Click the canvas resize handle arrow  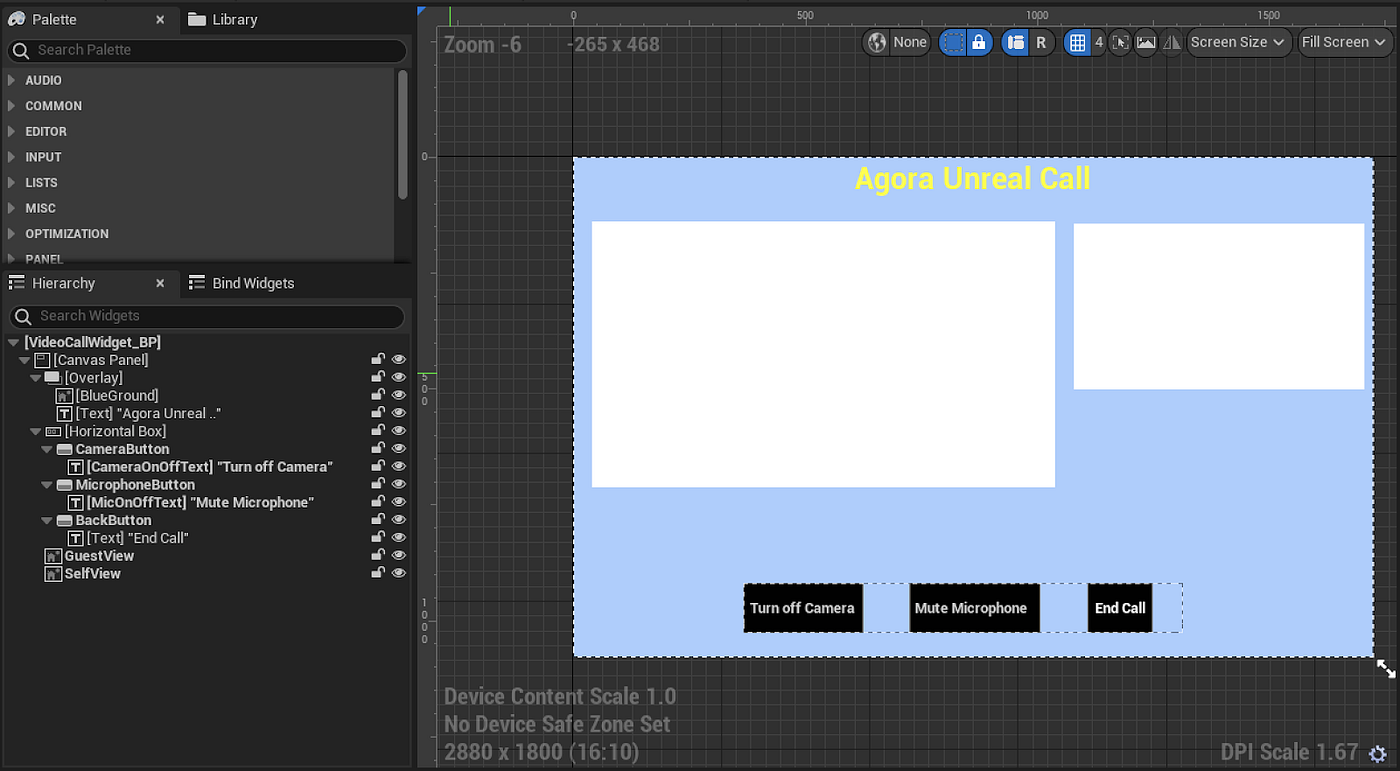click(1386, 669)
